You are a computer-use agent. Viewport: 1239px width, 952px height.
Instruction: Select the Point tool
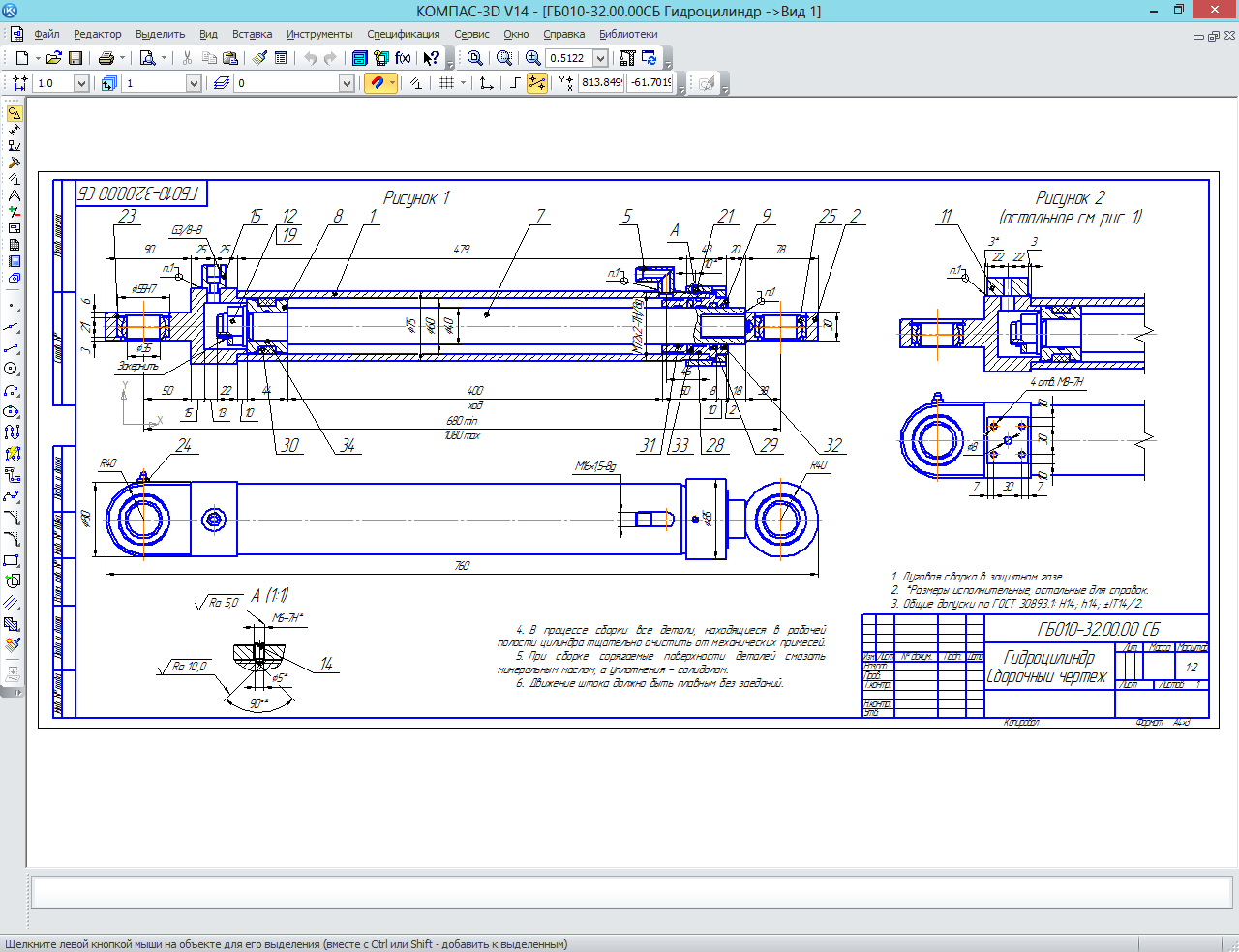pyautogui.click(x=13, y=306)
